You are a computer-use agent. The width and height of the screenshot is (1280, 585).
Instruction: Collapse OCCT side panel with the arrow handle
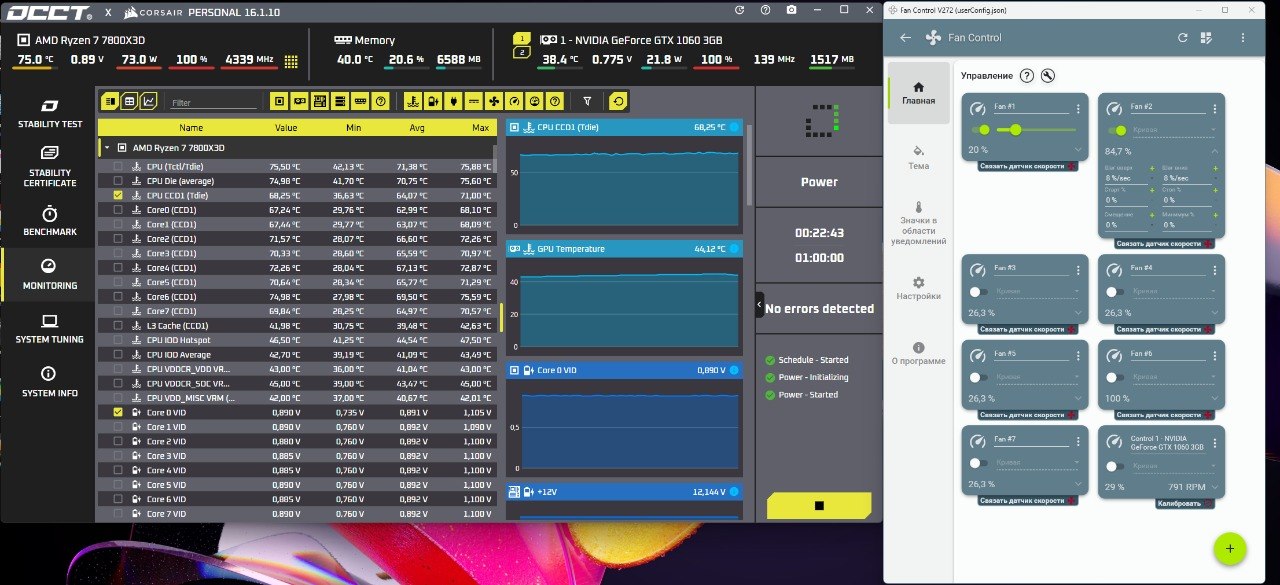759,305
